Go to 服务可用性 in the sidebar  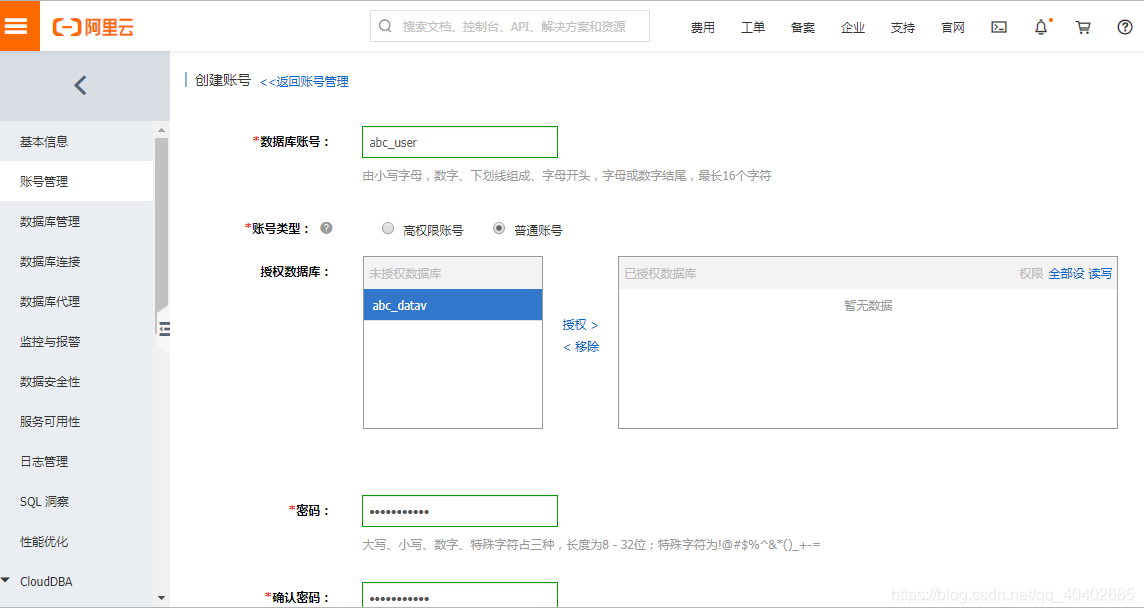pyautogui.click(x=77, y=422)
